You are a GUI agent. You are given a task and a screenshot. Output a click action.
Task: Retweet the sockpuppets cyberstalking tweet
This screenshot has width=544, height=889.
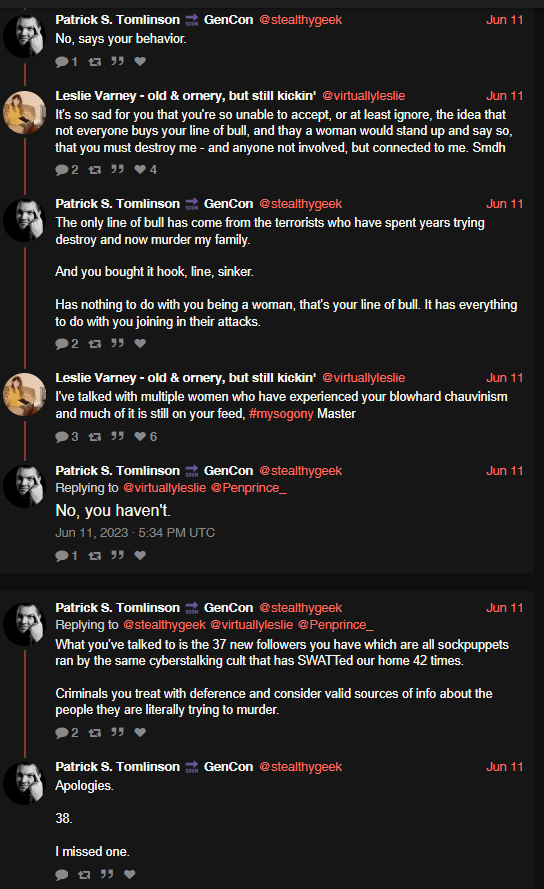click(x=95, y=733)
